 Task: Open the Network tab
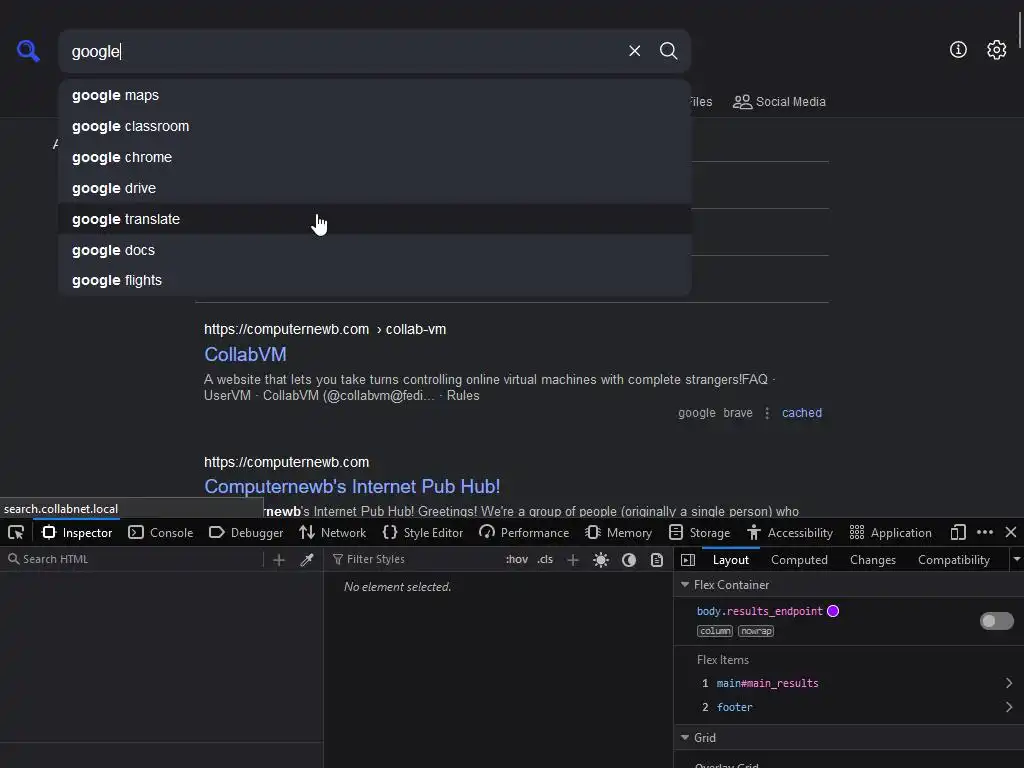[x=332, y=532]
